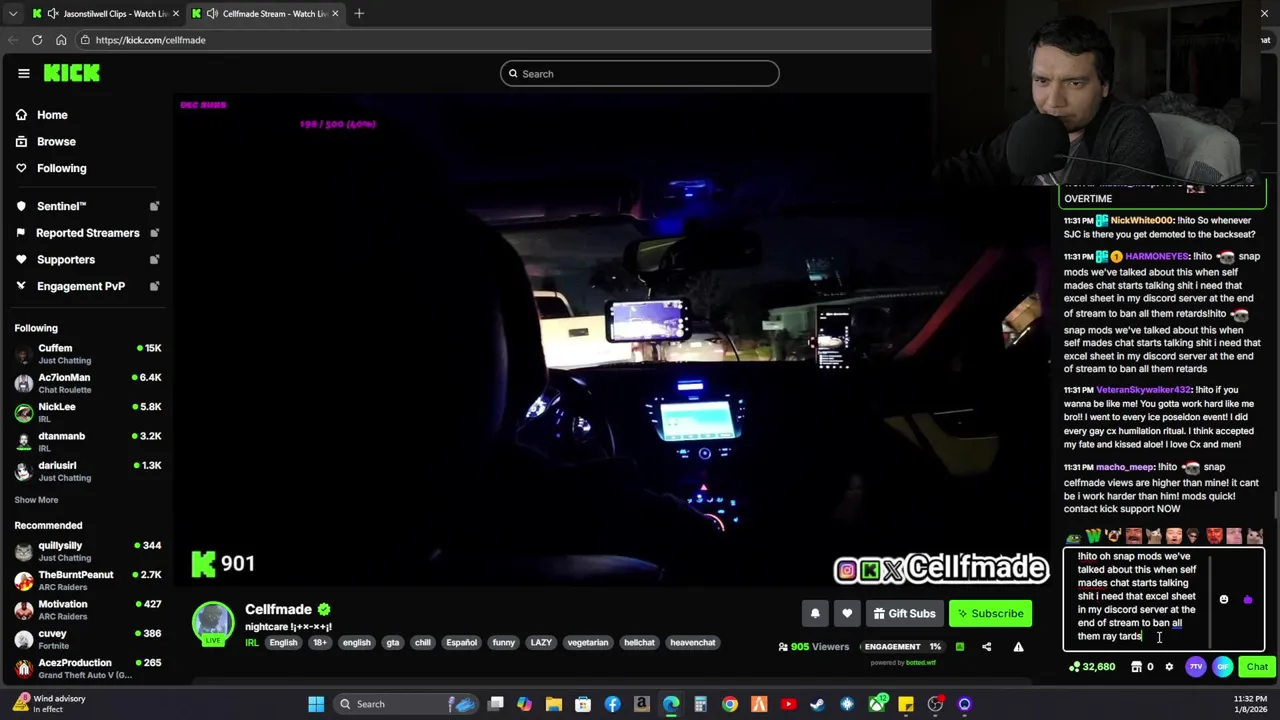
Task: Open the chat shop icon
Action: 1136,667
